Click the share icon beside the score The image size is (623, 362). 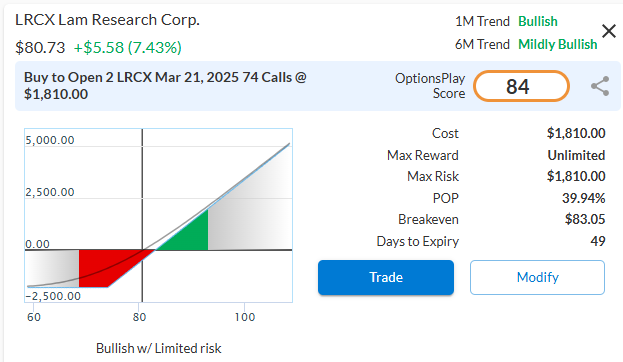click(600, 86)
